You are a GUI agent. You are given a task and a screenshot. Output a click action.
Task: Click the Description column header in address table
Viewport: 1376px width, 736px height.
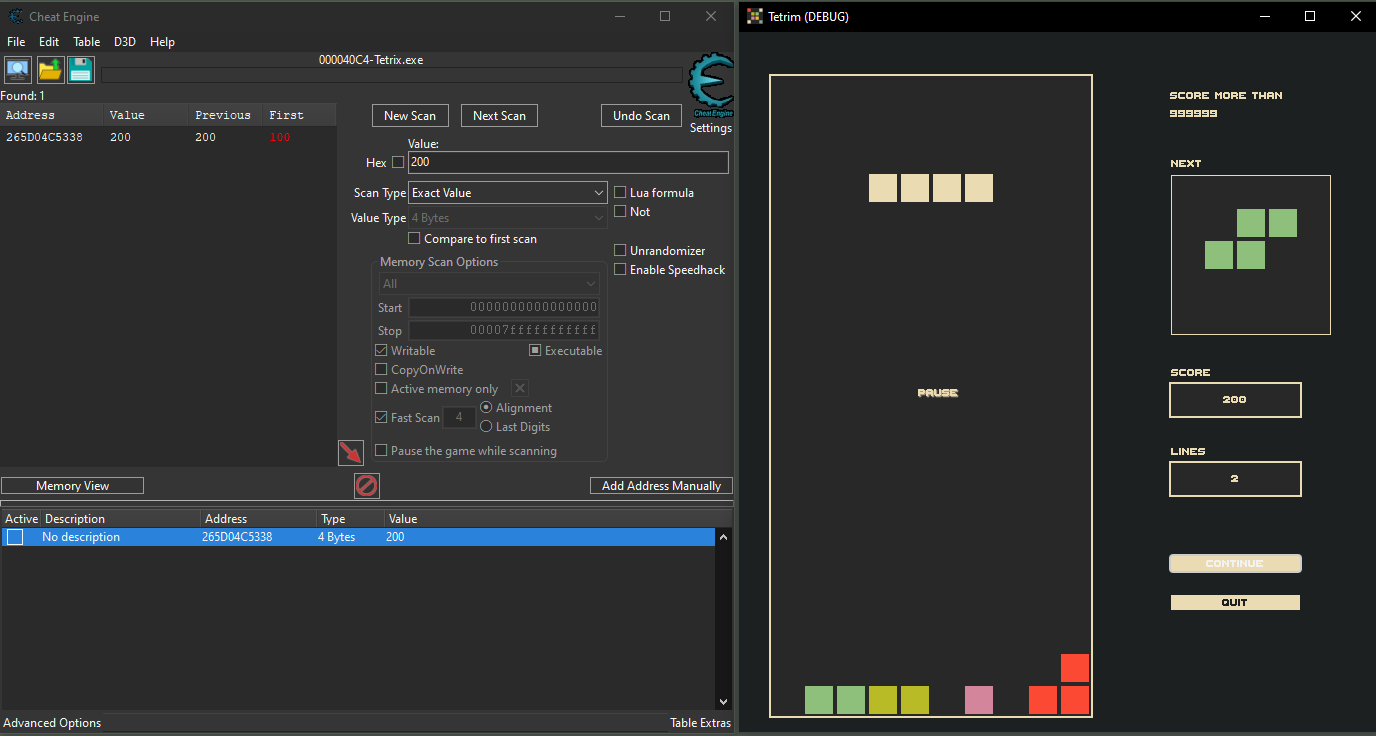[120, 519]
